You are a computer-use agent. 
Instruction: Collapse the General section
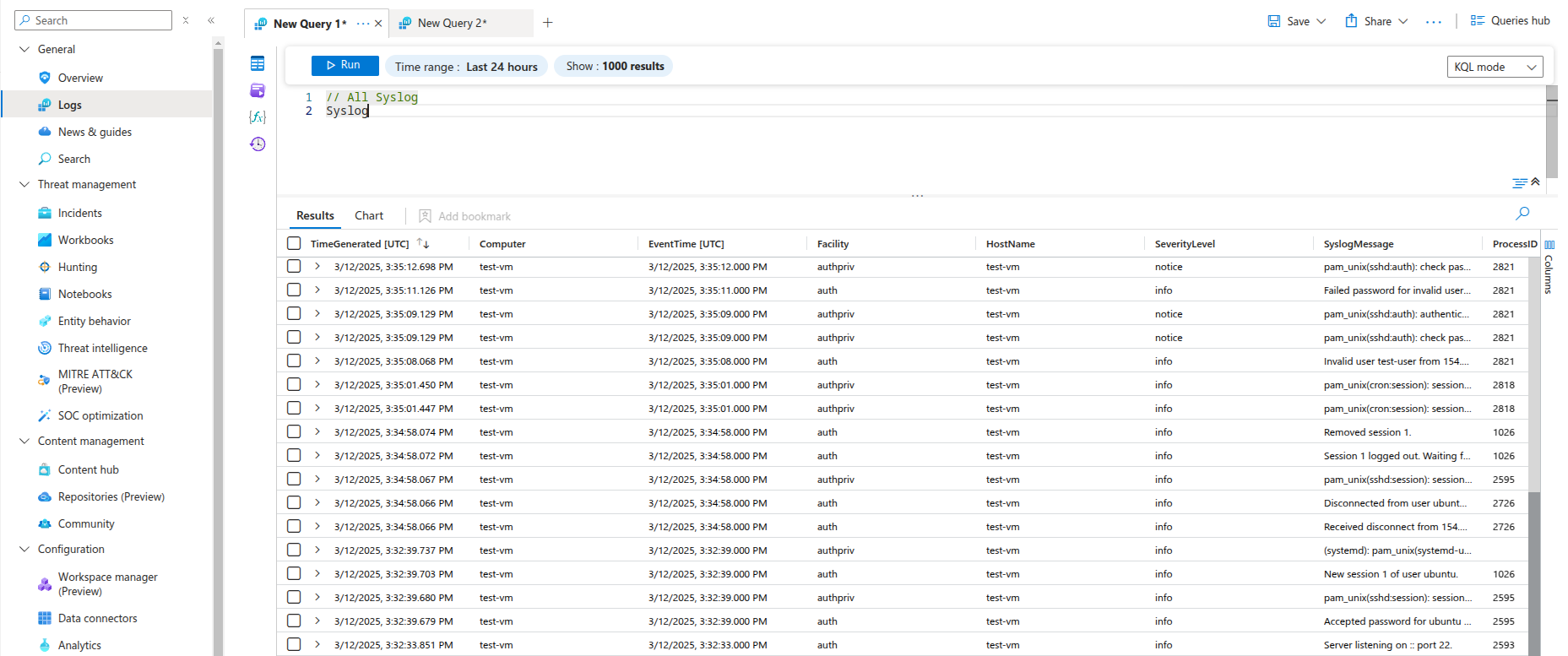(24, 49)
